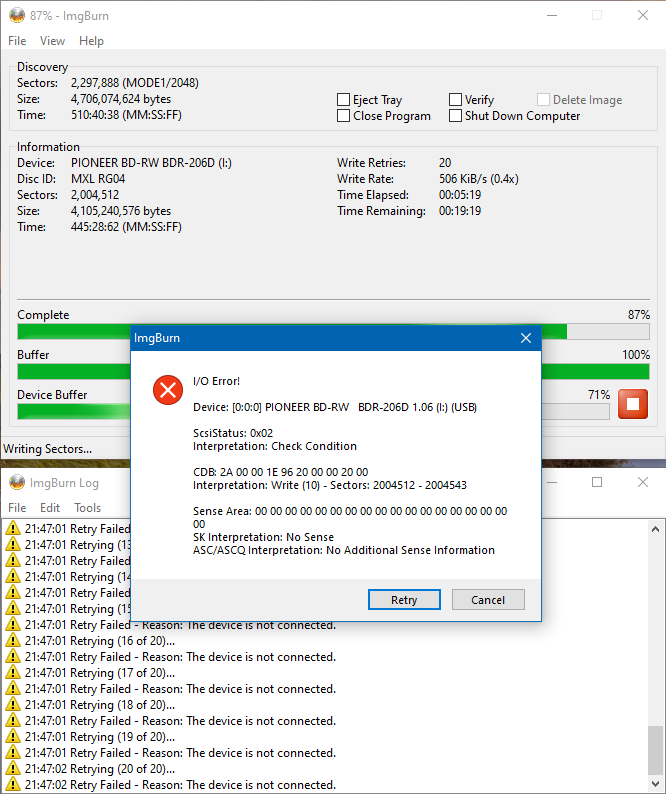Maximize the ImgBurn Log window

(597, 482)
